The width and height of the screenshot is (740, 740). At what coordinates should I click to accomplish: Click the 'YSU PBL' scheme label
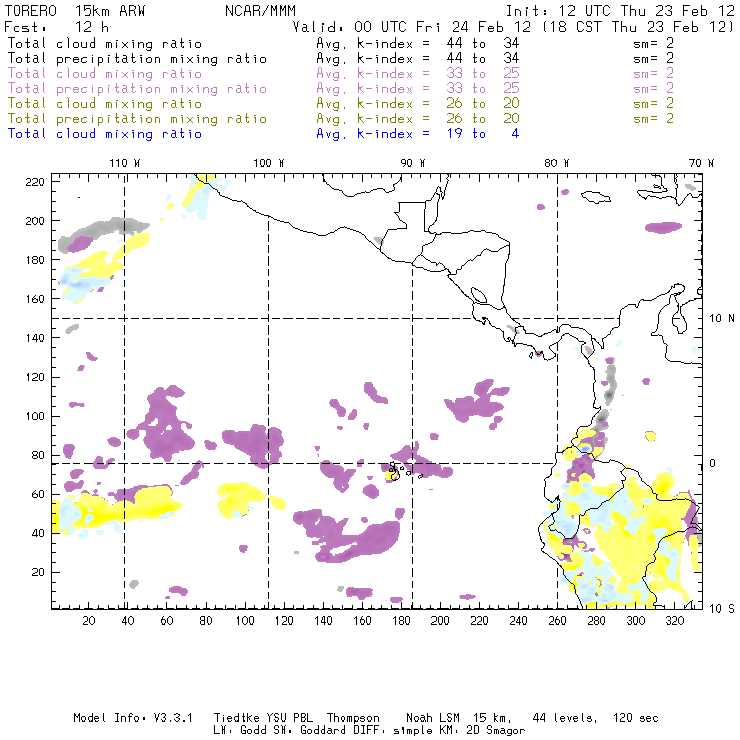click(289, 718)
